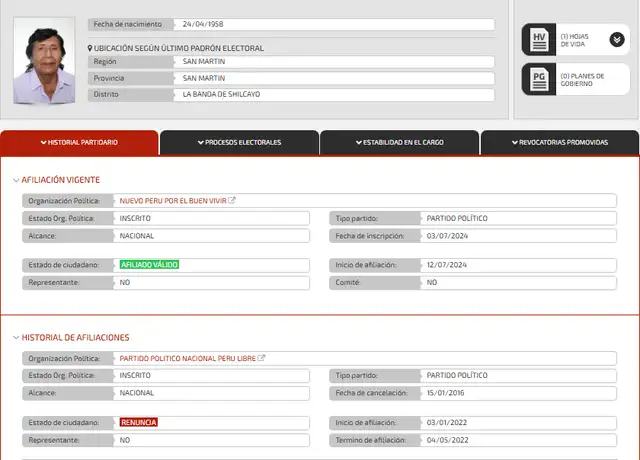
Task: Open the HV Hojas de Vida icon
Action: tap(539, 40)
